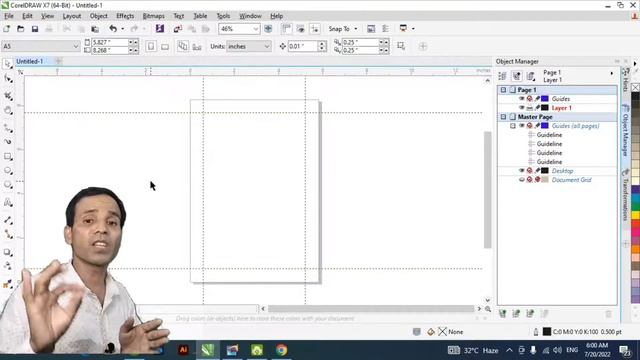Open the Units inches dropdown
This screenshot has width=640, height=360.
(267, 47)
